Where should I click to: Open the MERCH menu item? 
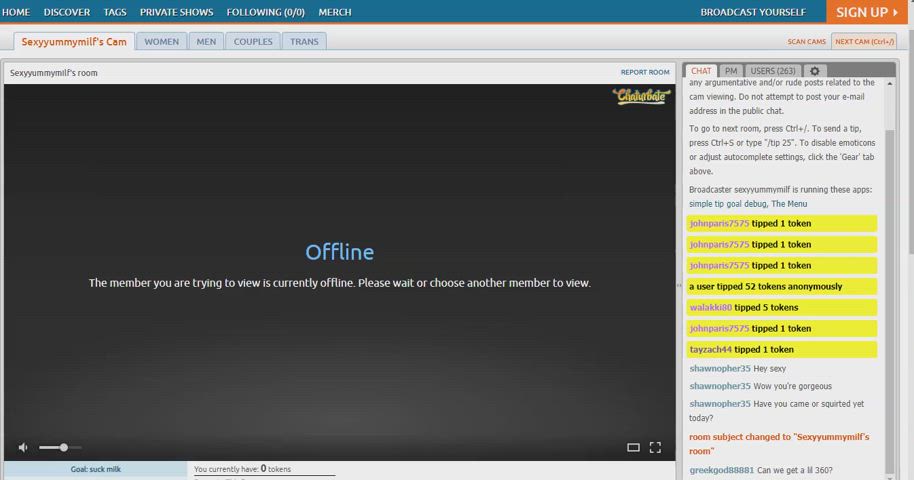(x=335, y=12)
